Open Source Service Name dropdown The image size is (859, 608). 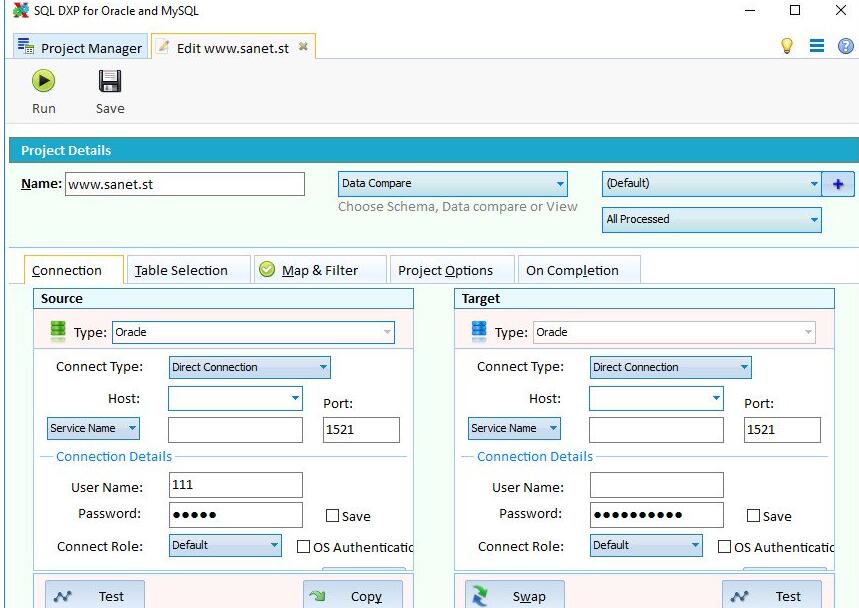tap(93, 428)
